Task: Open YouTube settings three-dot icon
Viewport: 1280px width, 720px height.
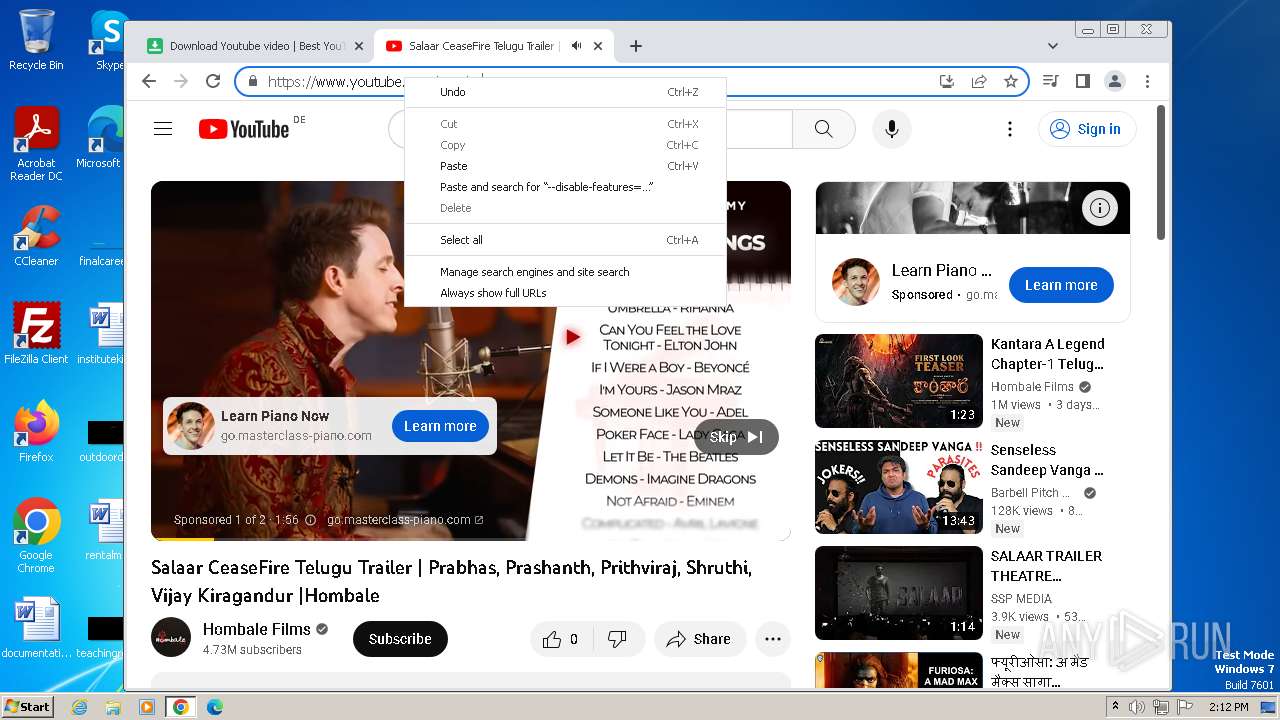Action: pyautogui.click(x=1010, y=129)
